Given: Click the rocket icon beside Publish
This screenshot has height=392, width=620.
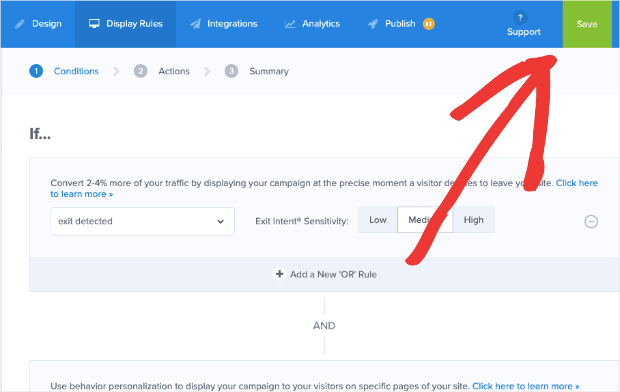Looking at the screenshot, I should [373, 24].
